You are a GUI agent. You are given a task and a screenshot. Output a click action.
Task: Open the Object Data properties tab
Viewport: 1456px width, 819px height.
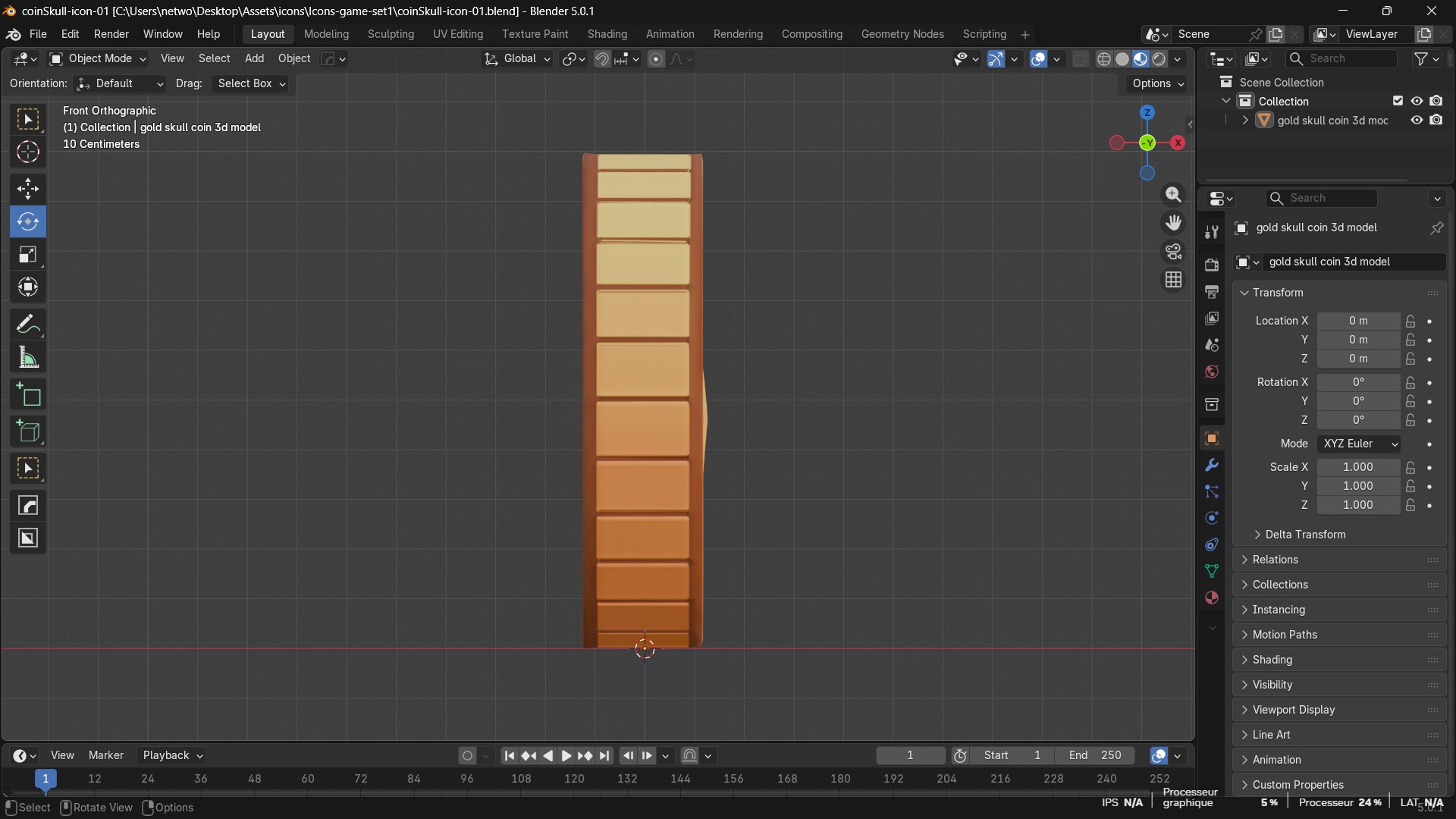coord(1212,571)
